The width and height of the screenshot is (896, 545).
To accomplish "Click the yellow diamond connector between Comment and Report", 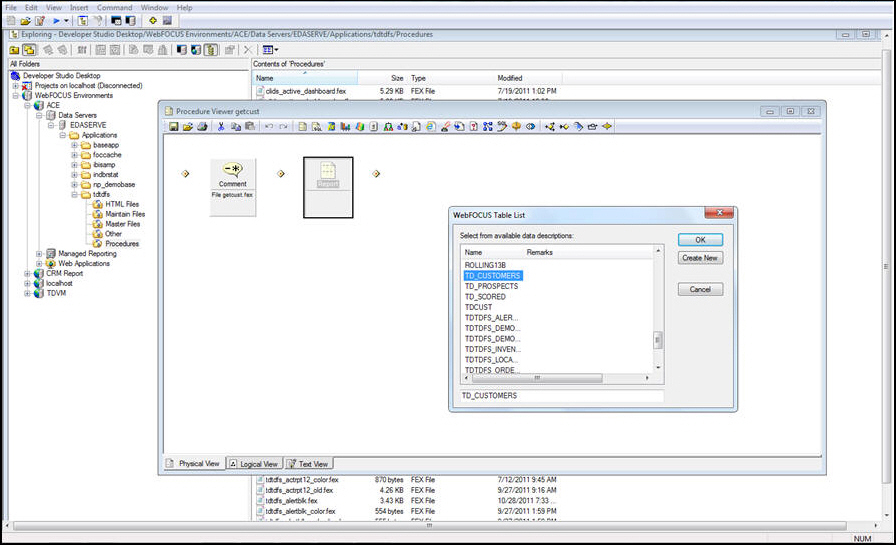I will [281, 174].
